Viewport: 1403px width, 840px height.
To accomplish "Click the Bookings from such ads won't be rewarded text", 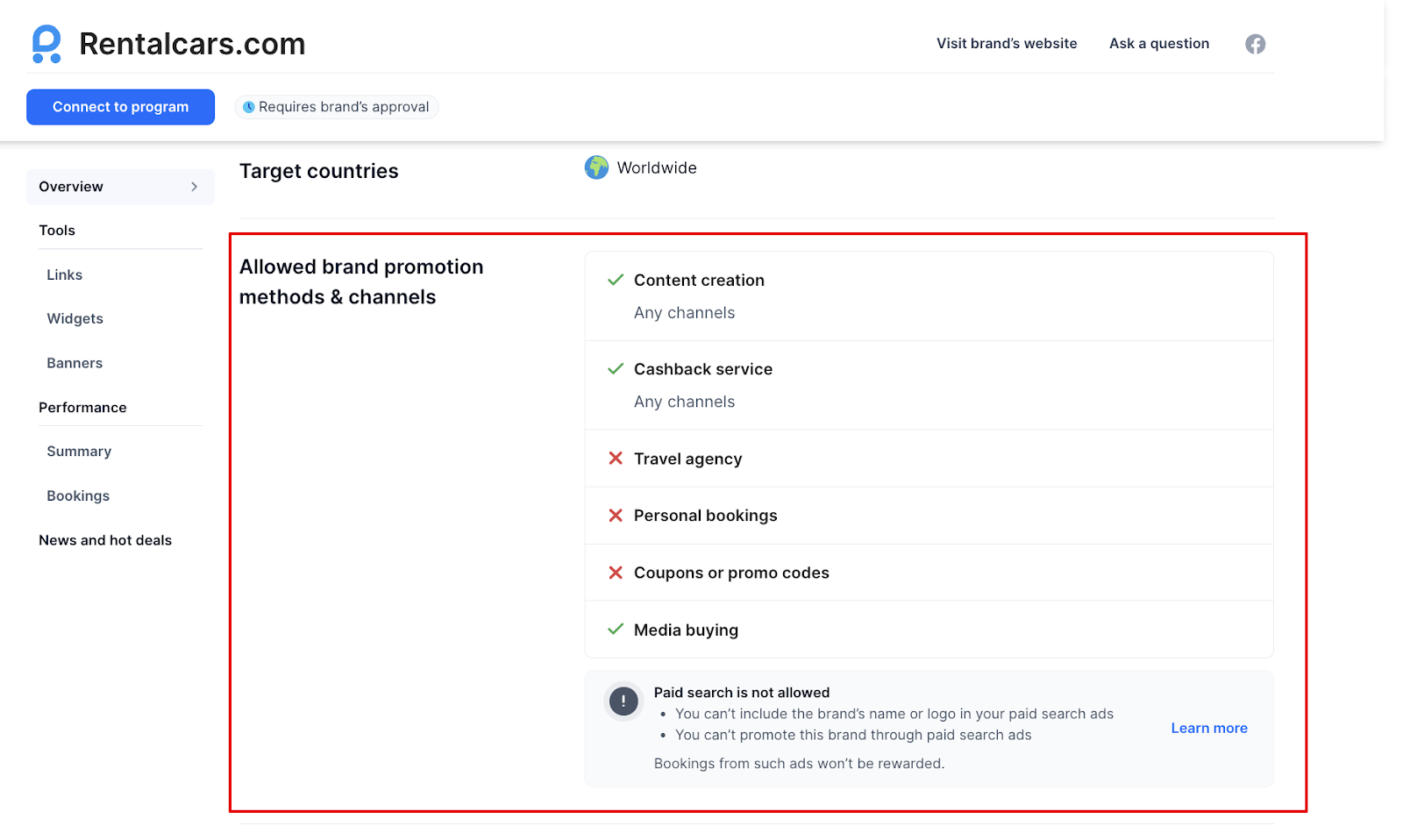I will point(799,764).
